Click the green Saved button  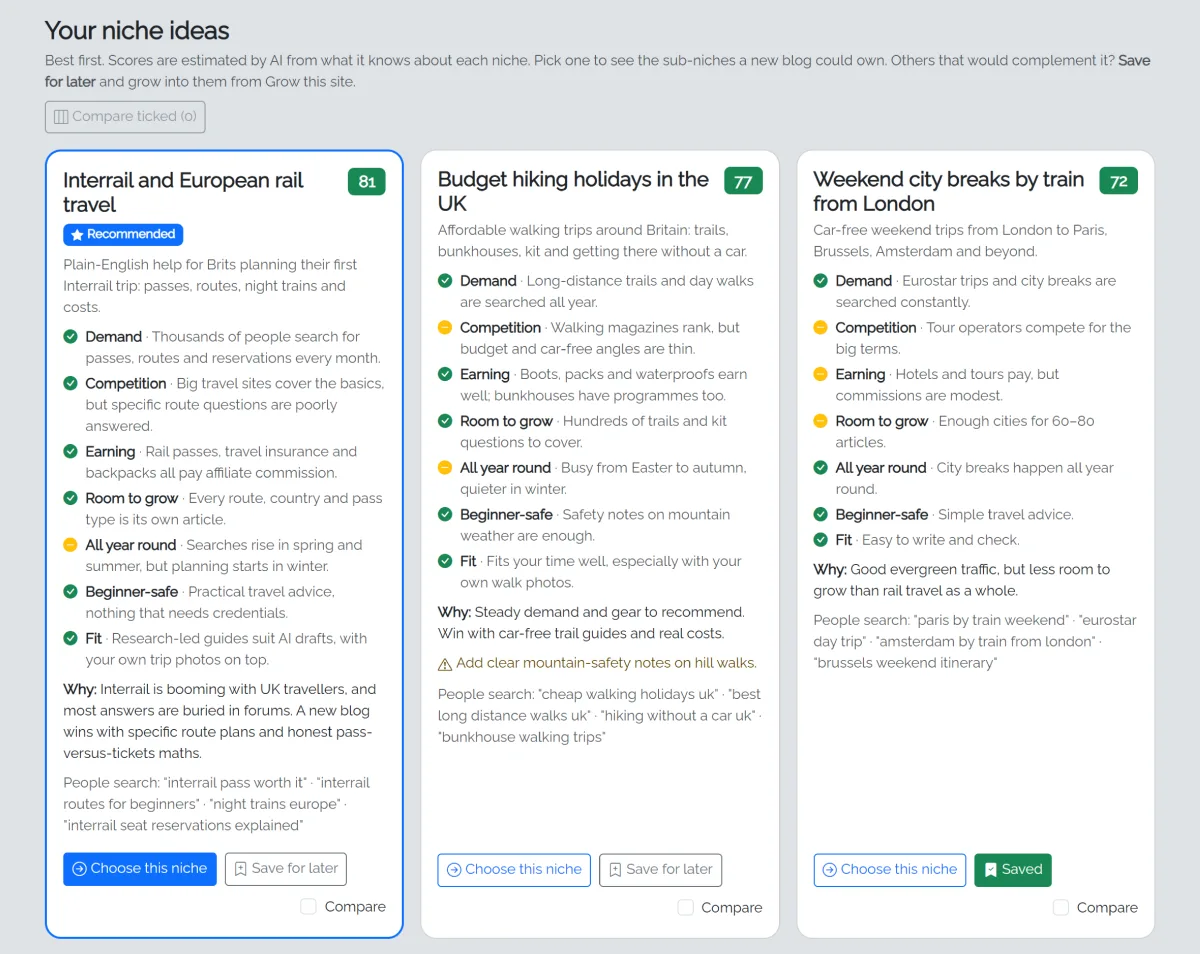click(1012, 869)
